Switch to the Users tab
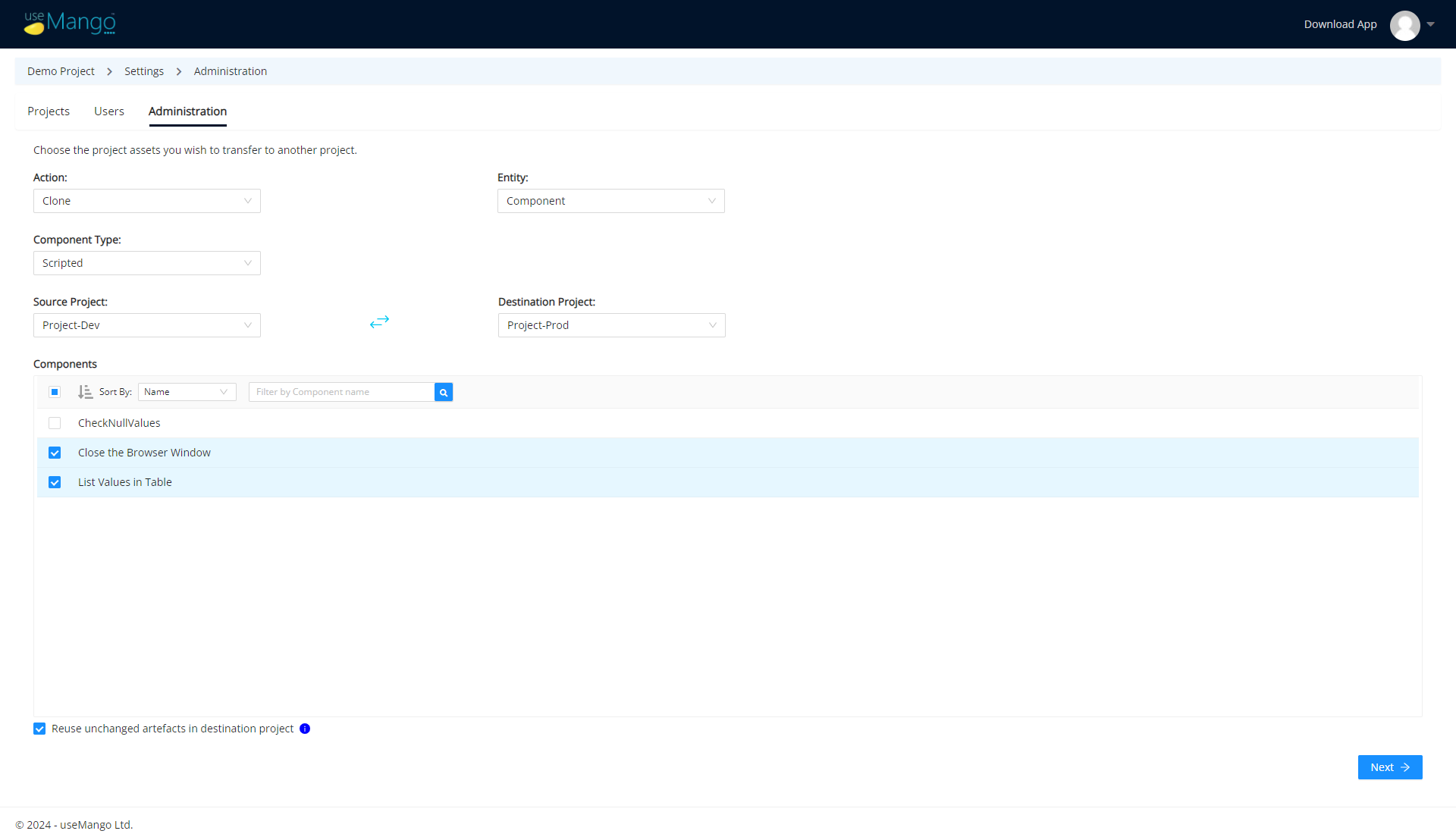Screen dimensions: 1456x837 click(x=109, y=111)
